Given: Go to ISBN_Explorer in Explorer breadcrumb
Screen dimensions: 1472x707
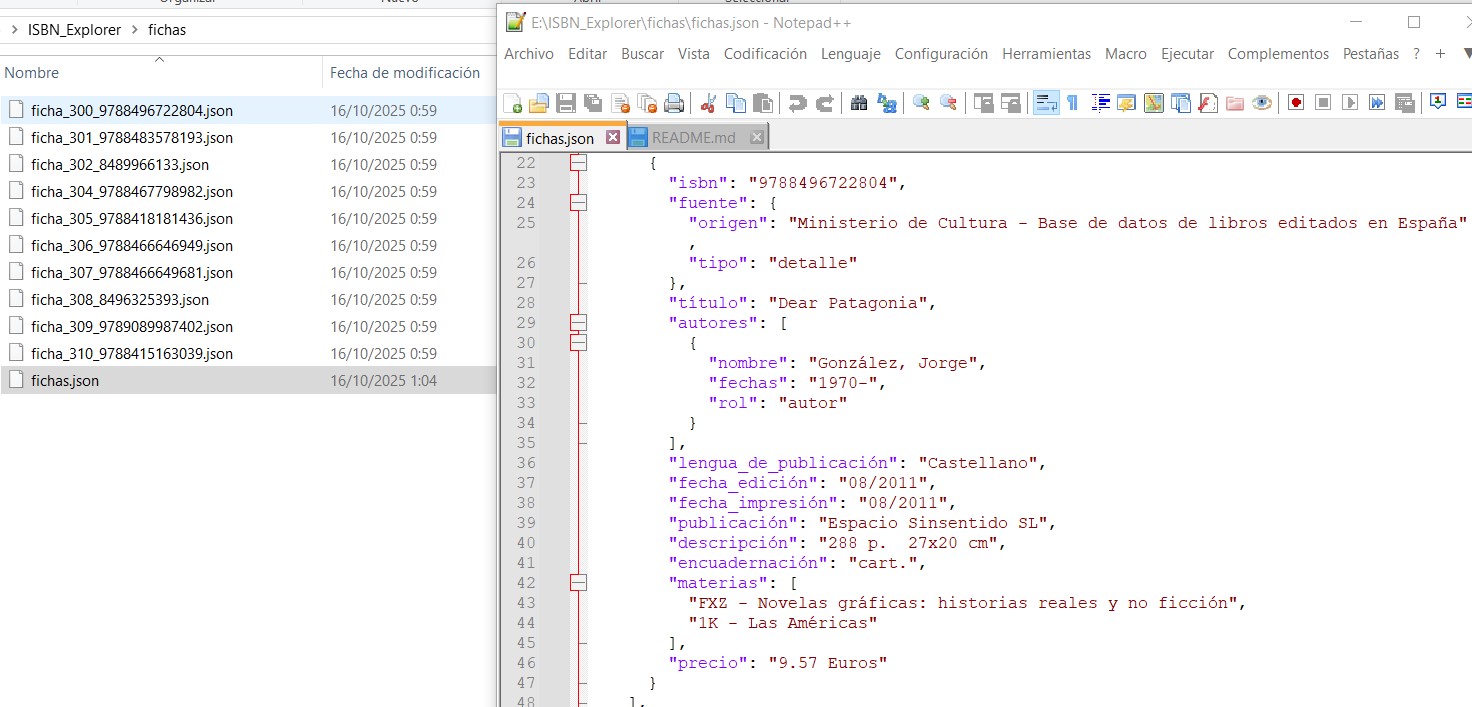Looking at the screenshot, I should pos(74,30).
